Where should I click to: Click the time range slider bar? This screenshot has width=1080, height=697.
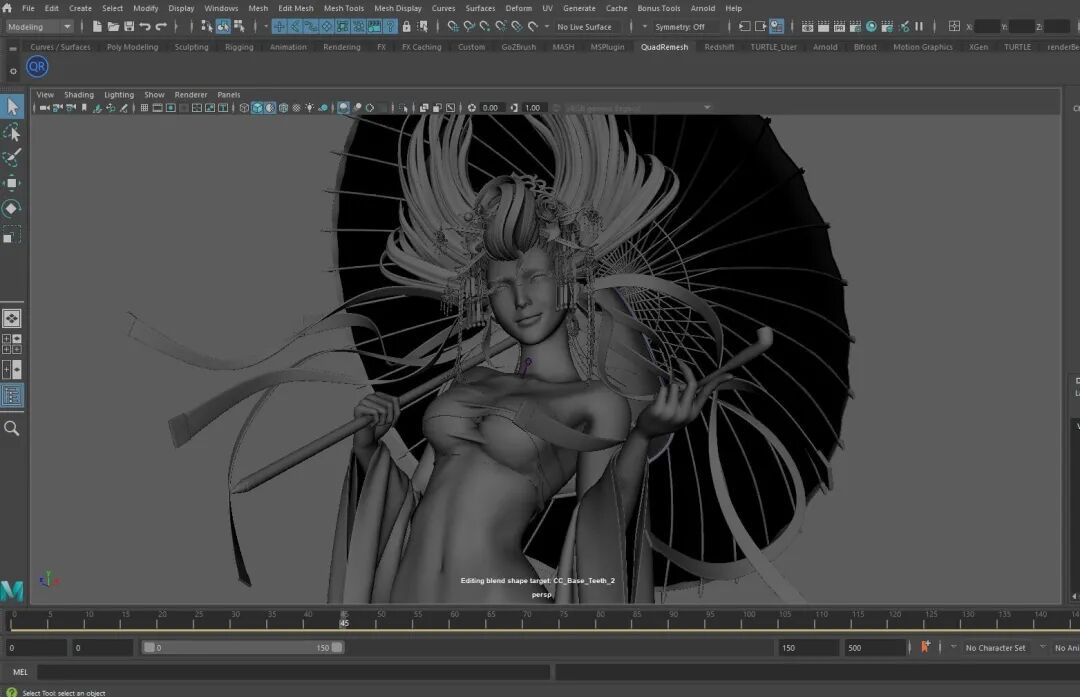tap(243, 648)
